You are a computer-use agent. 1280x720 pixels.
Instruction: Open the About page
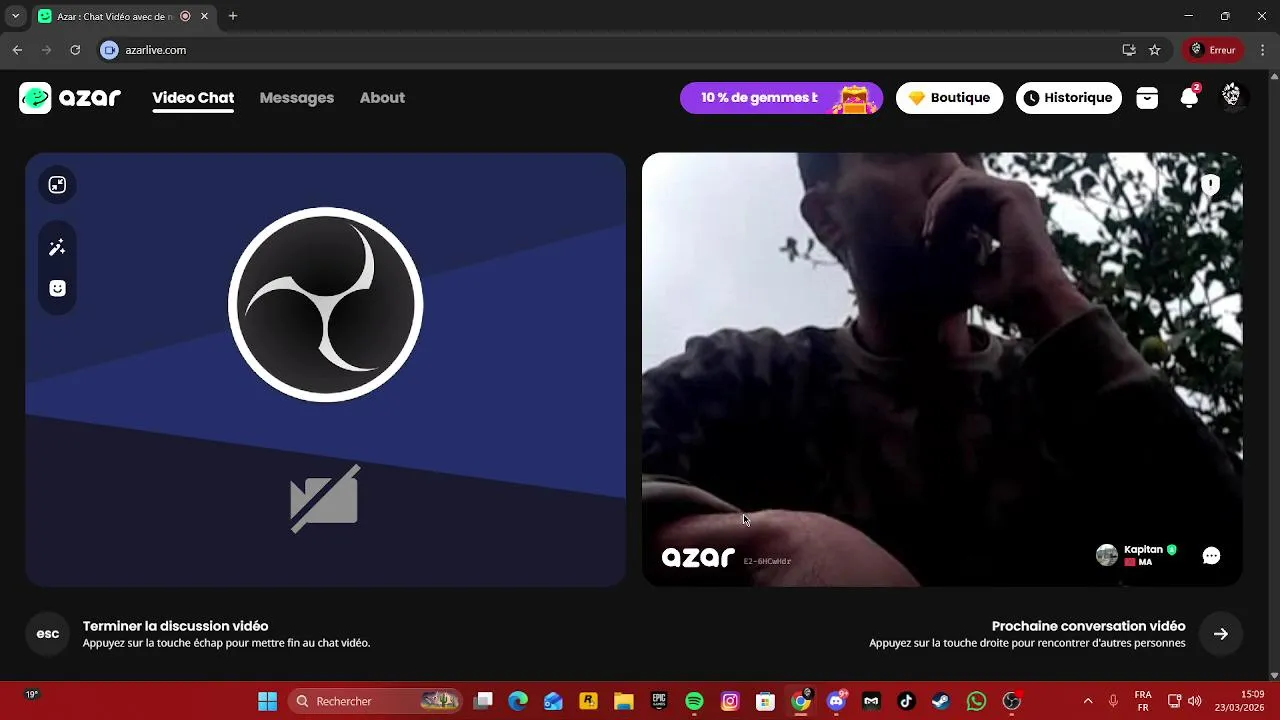click(382, 98)
